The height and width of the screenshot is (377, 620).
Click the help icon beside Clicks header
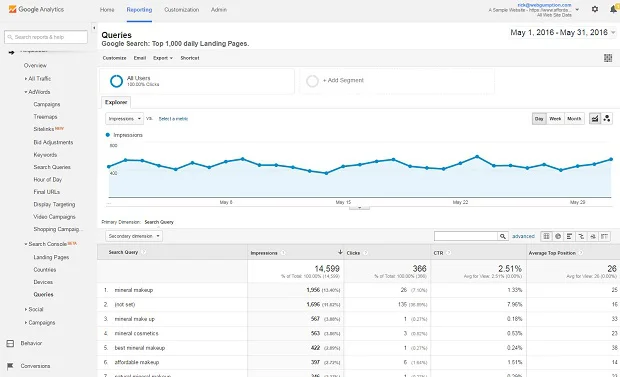[x=365, y=253]
